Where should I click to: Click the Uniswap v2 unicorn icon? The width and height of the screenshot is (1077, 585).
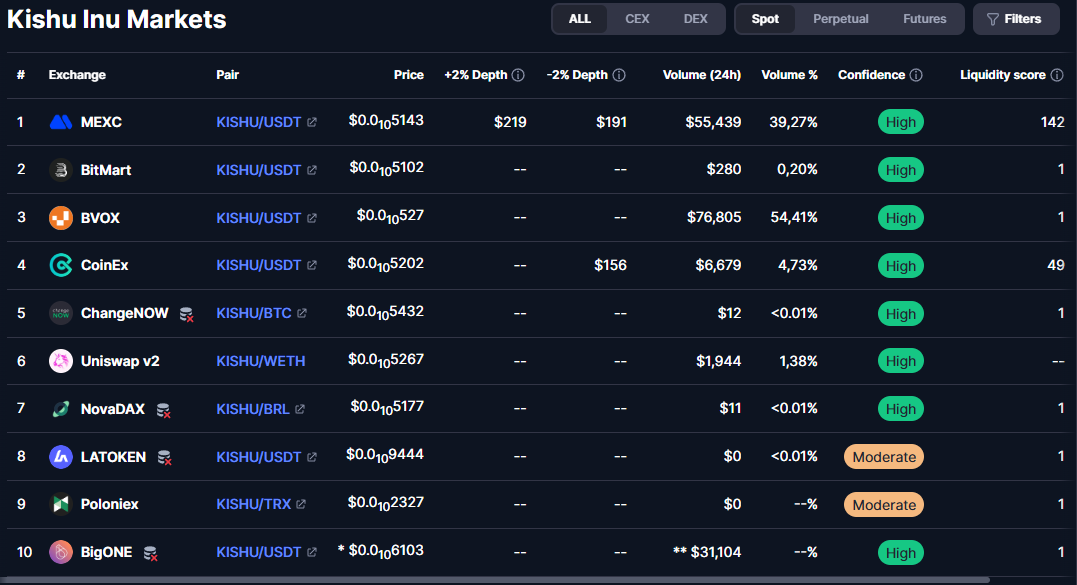click(x=61, y=361)
